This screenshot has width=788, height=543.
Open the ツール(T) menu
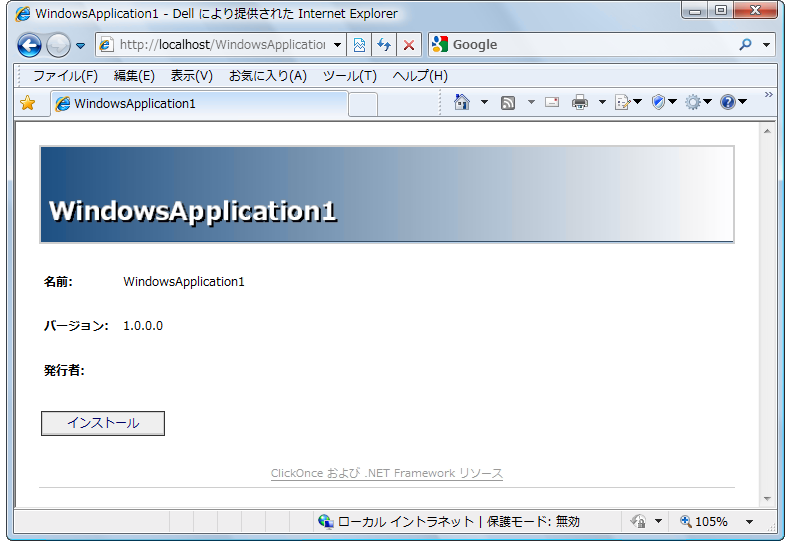(350, 76)
